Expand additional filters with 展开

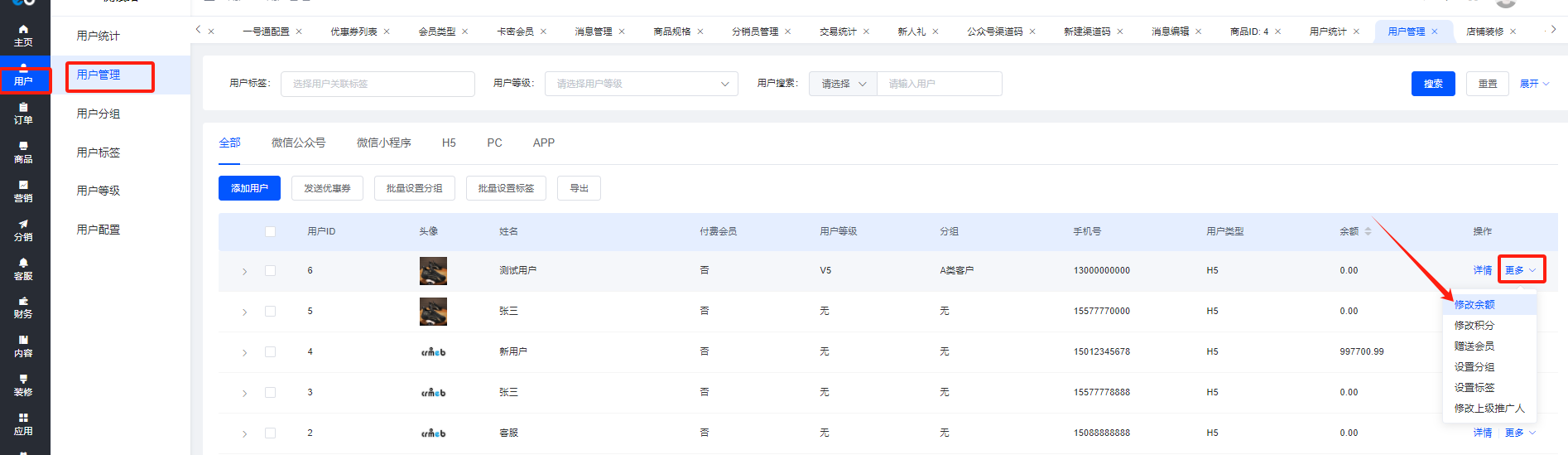1533,84
